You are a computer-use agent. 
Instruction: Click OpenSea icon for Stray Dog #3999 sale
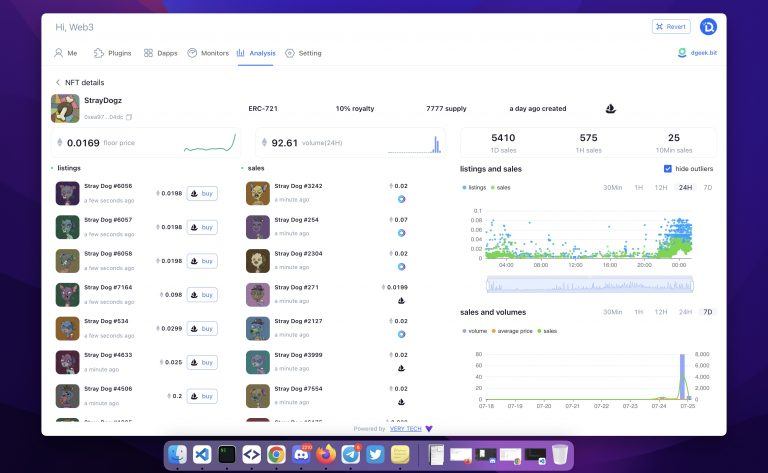401,368
